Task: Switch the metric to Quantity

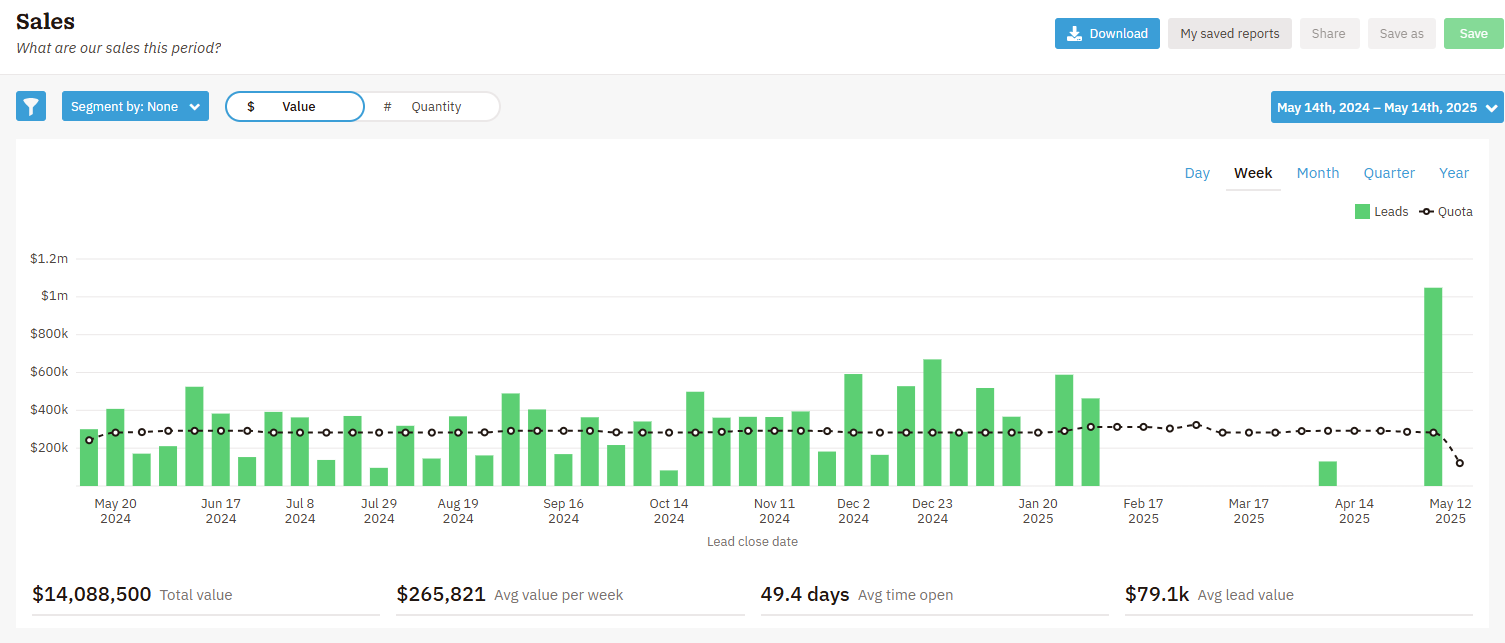Action: pos(436,106)
